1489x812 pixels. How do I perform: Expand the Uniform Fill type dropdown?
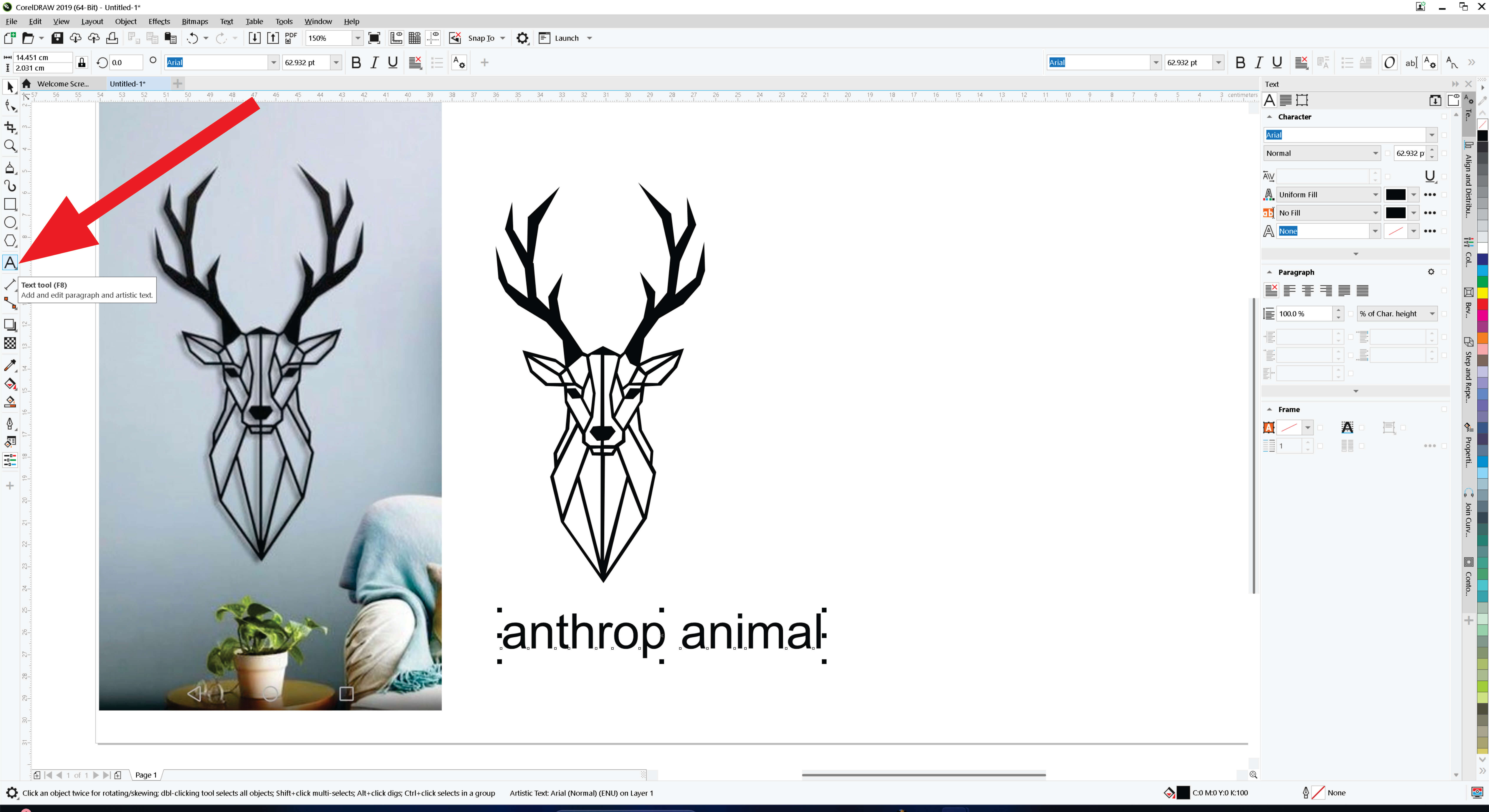pos(1376,195)
